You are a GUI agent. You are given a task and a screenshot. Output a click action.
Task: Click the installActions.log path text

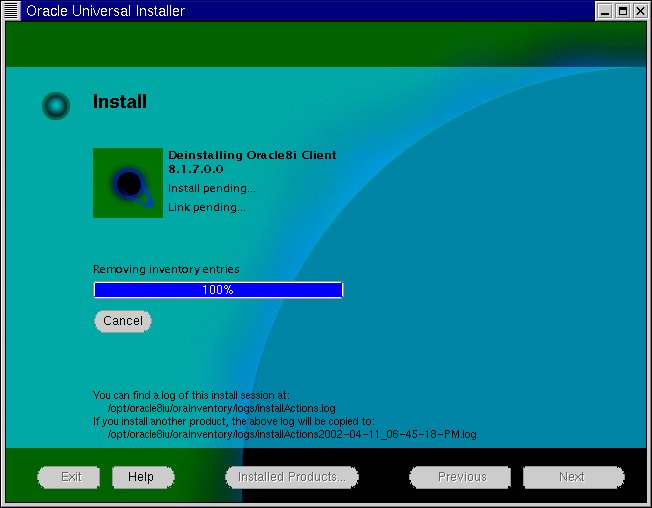[222, 408]
